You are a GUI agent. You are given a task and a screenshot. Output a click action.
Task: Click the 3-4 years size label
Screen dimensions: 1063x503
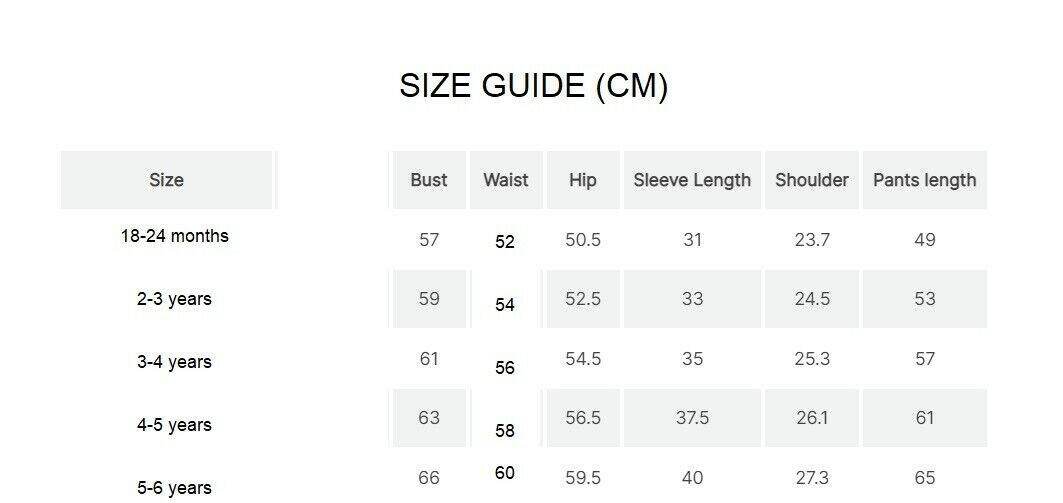[x=174, y=362]
